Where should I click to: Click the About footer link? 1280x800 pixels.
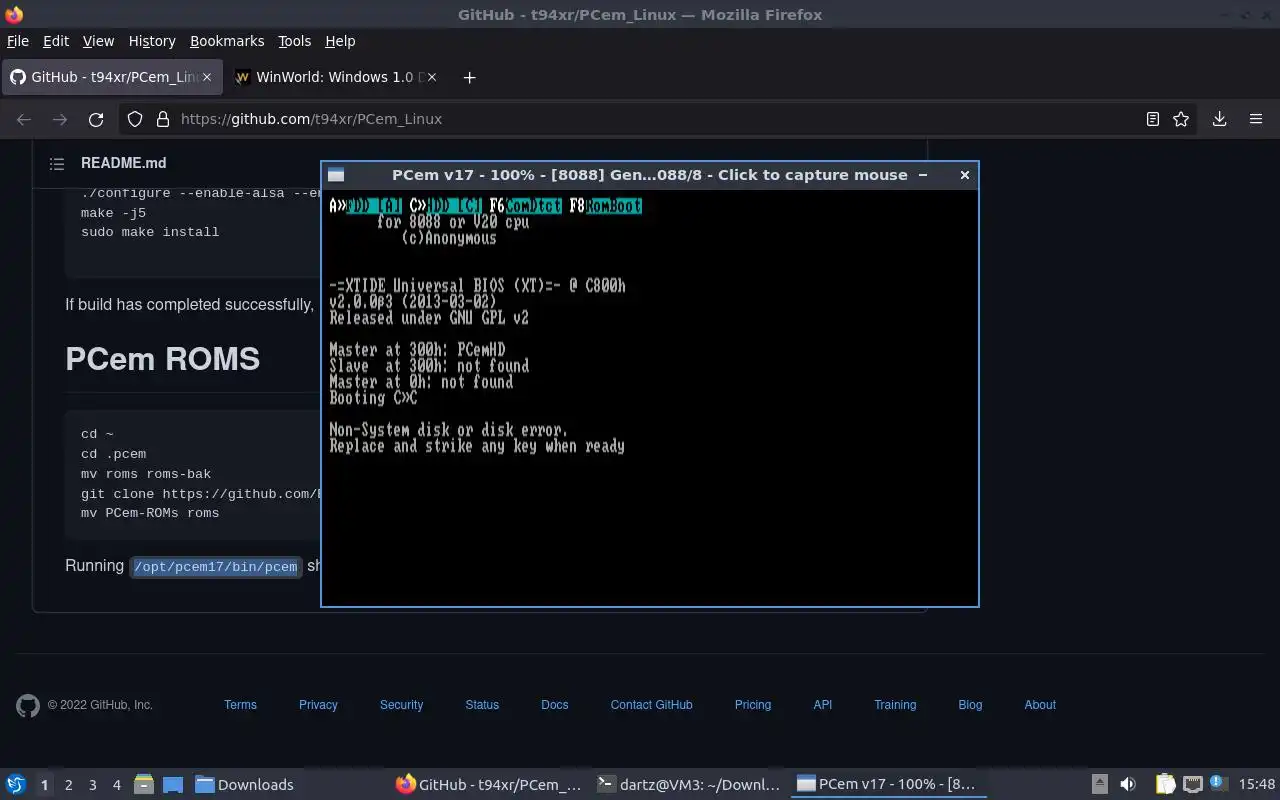(1040, 705)
